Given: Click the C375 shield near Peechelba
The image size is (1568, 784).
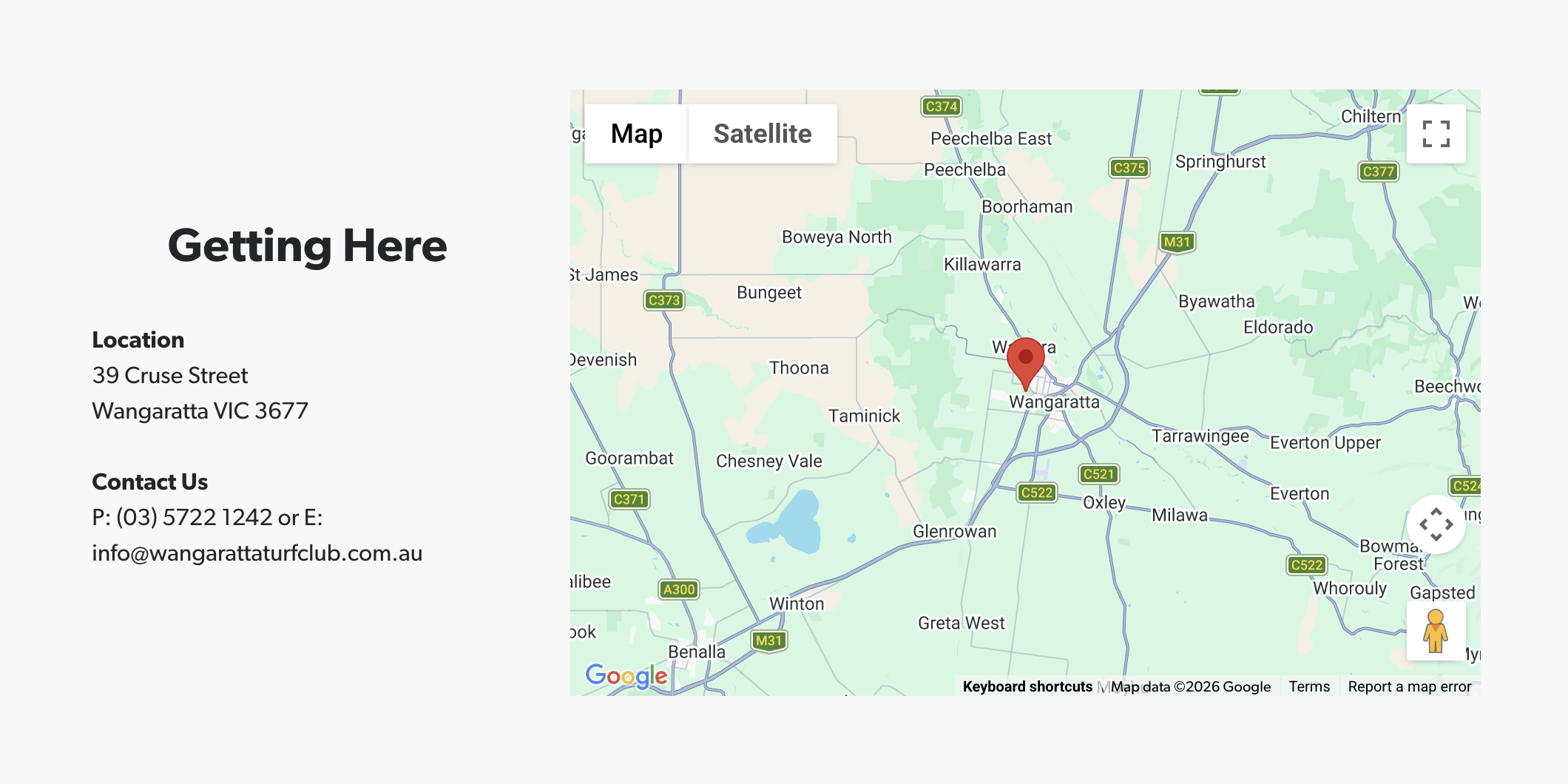Looking at the screenshot, I should pos(1130,168).
